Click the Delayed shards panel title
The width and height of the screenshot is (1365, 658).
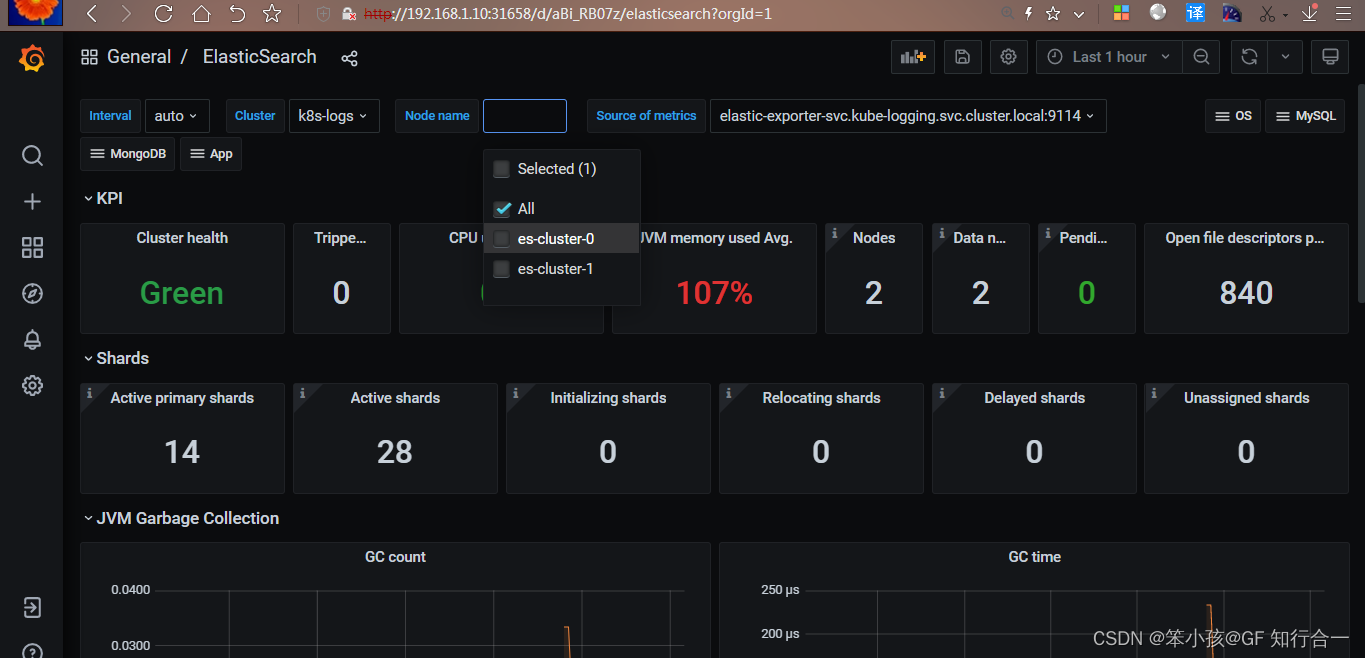pos(1034,398)
